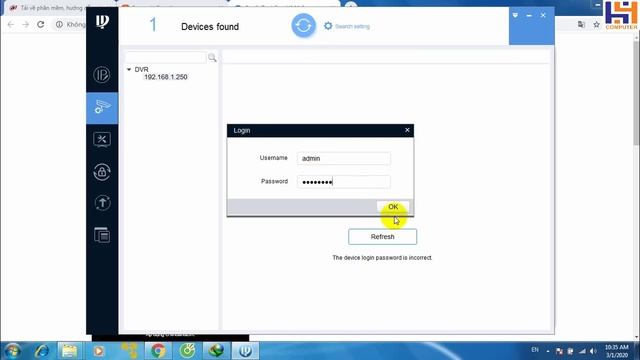
Task: Select device 192.168.1.250
Action: (166, 77)
